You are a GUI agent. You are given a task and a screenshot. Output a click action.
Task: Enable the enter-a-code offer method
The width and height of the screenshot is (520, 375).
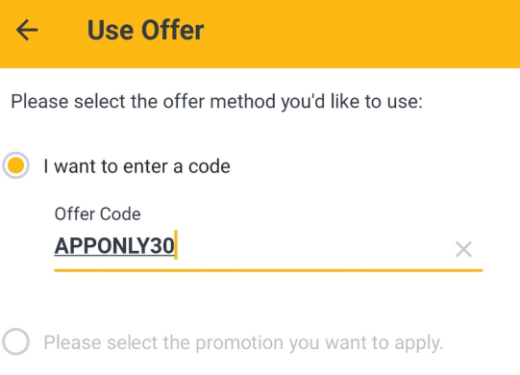(x=16, y=165)
